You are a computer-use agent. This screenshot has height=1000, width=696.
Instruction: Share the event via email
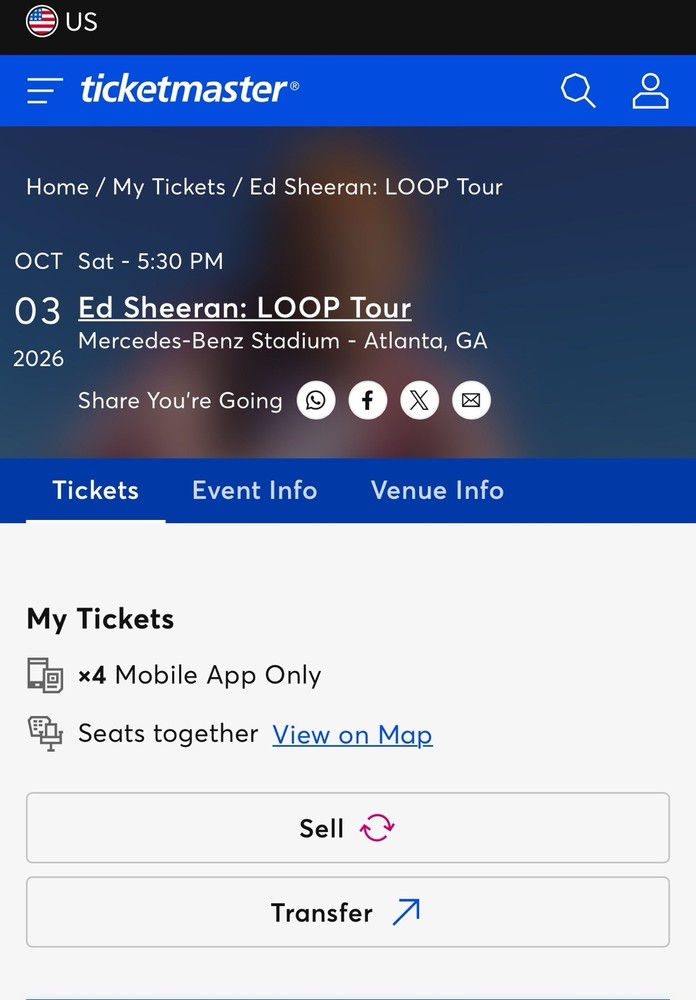[471, 400]
